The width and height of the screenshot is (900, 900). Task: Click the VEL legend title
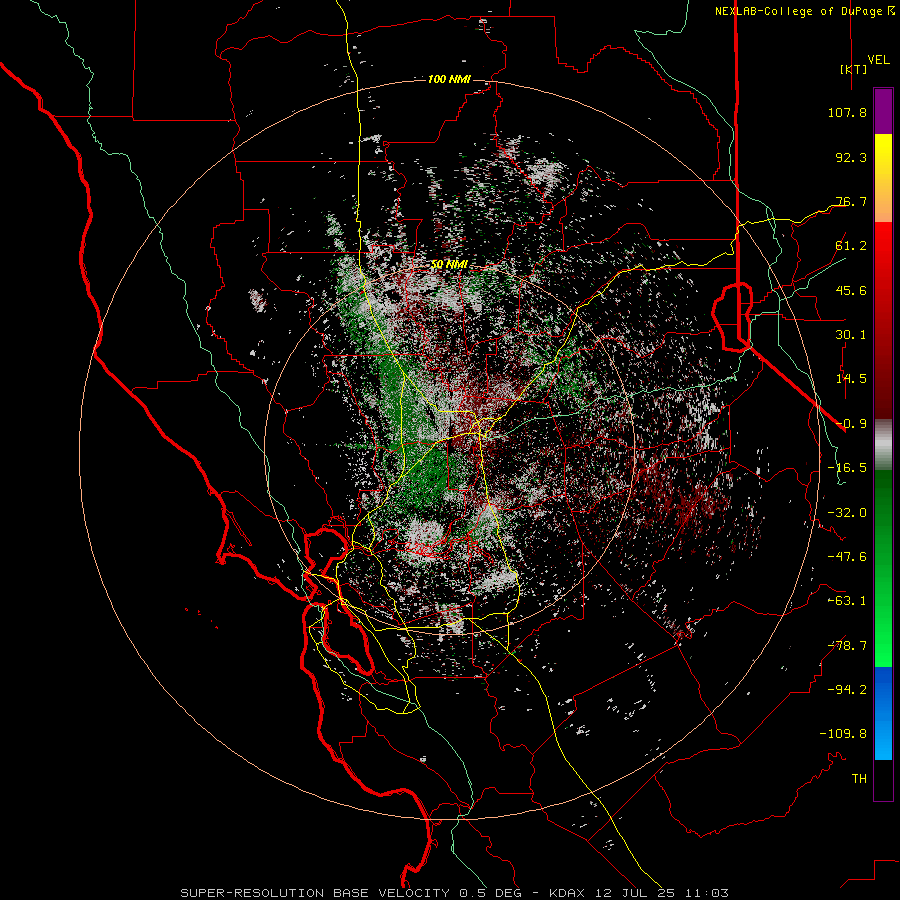[878, 60]
